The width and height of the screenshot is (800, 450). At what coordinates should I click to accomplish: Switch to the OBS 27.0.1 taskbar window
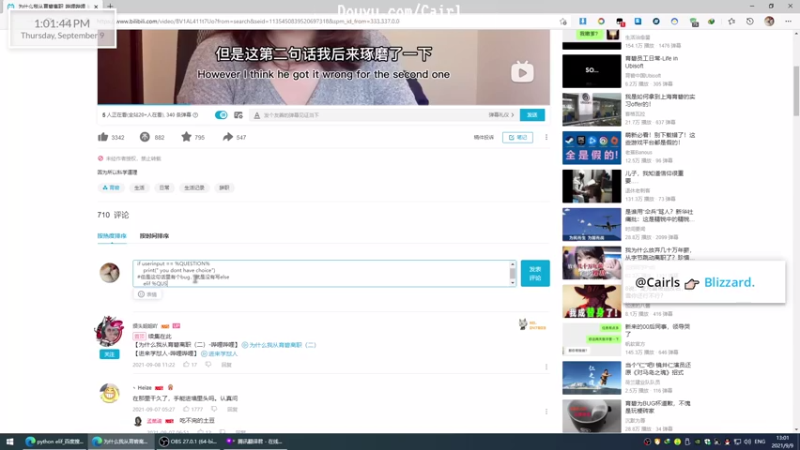pos(187,441)
